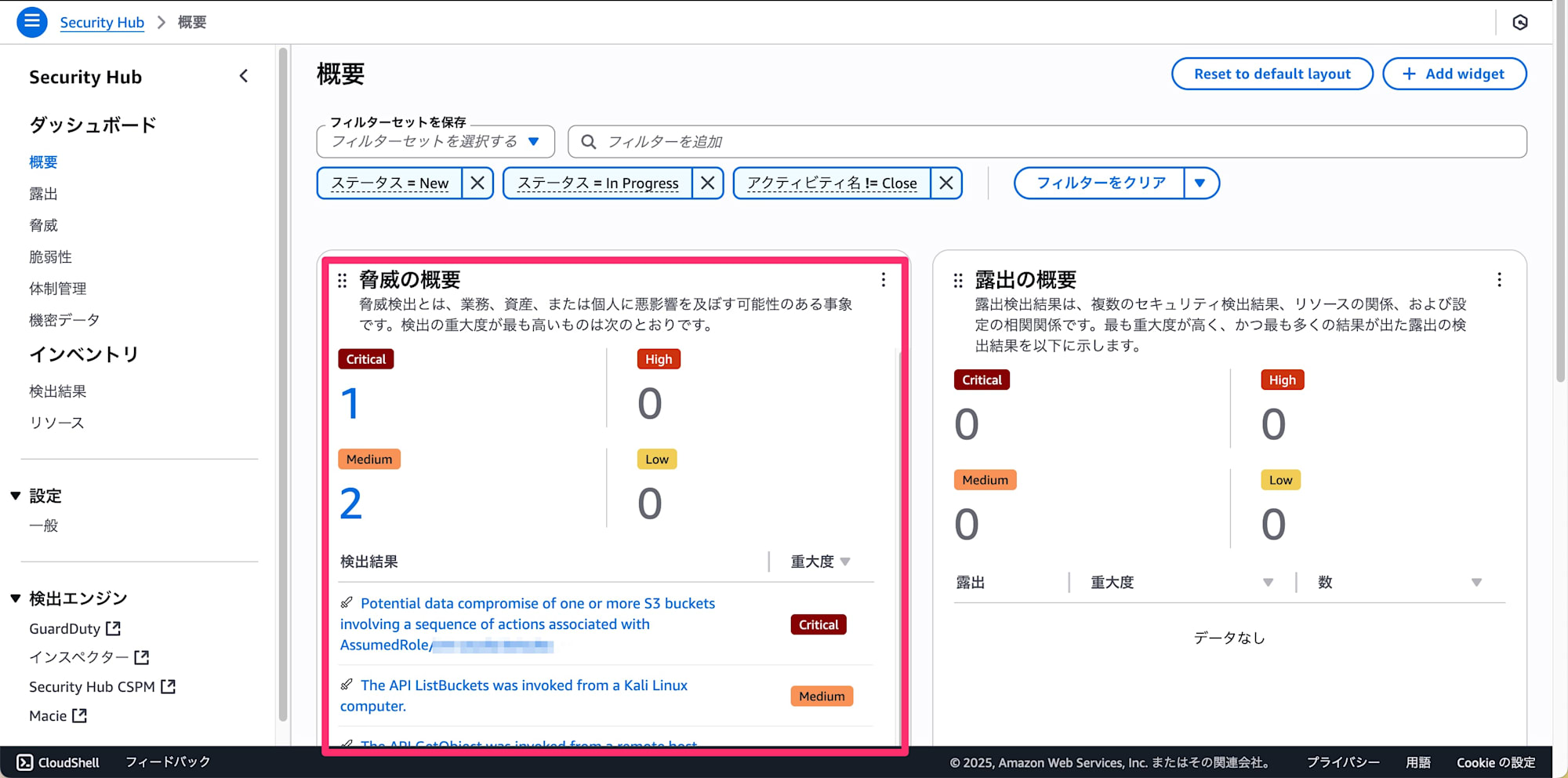Collapse the 設定 sidebar section
The height and width of the screenshot is (778, 1568).
(x=15, y=496)
